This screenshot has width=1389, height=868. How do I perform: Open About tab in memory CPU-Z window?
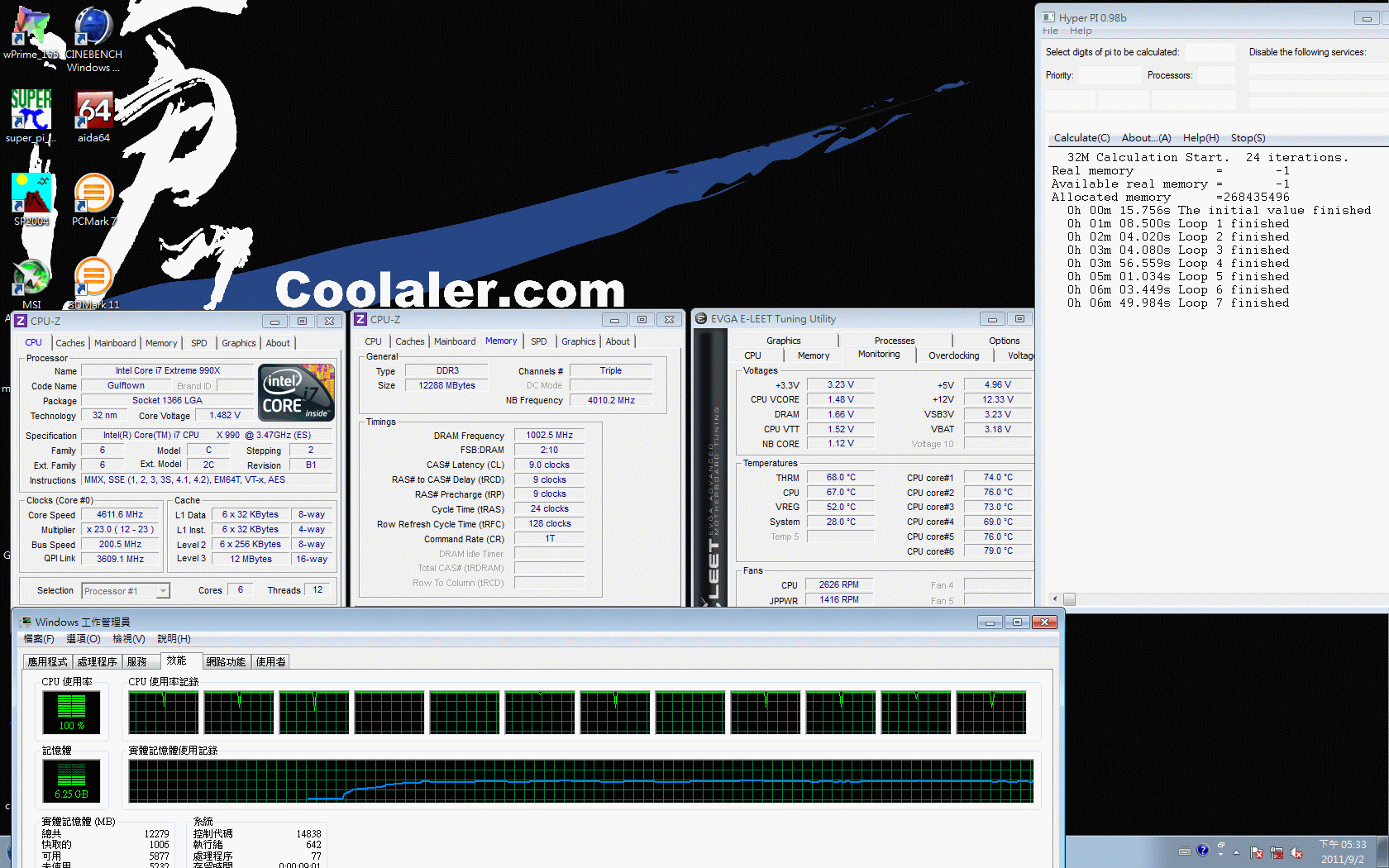point(618,341)
